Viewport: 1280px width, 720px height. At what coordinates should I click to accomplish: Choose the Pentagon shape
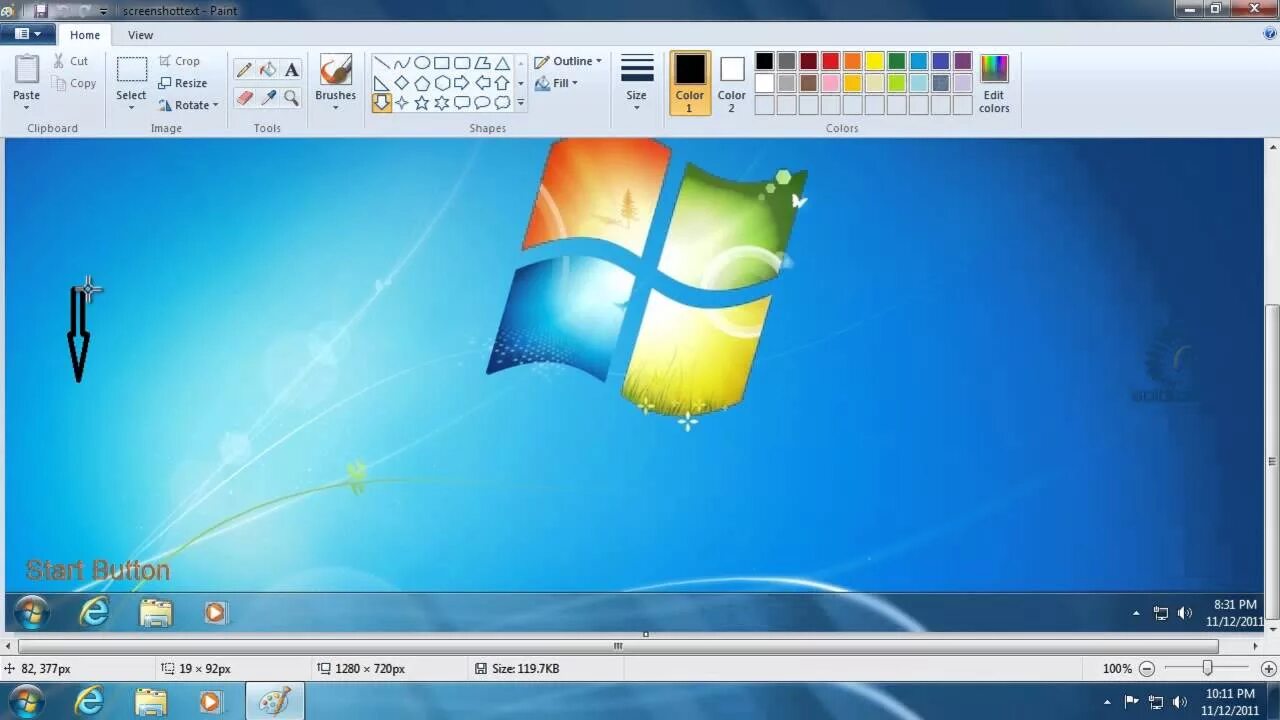(422, 83)
